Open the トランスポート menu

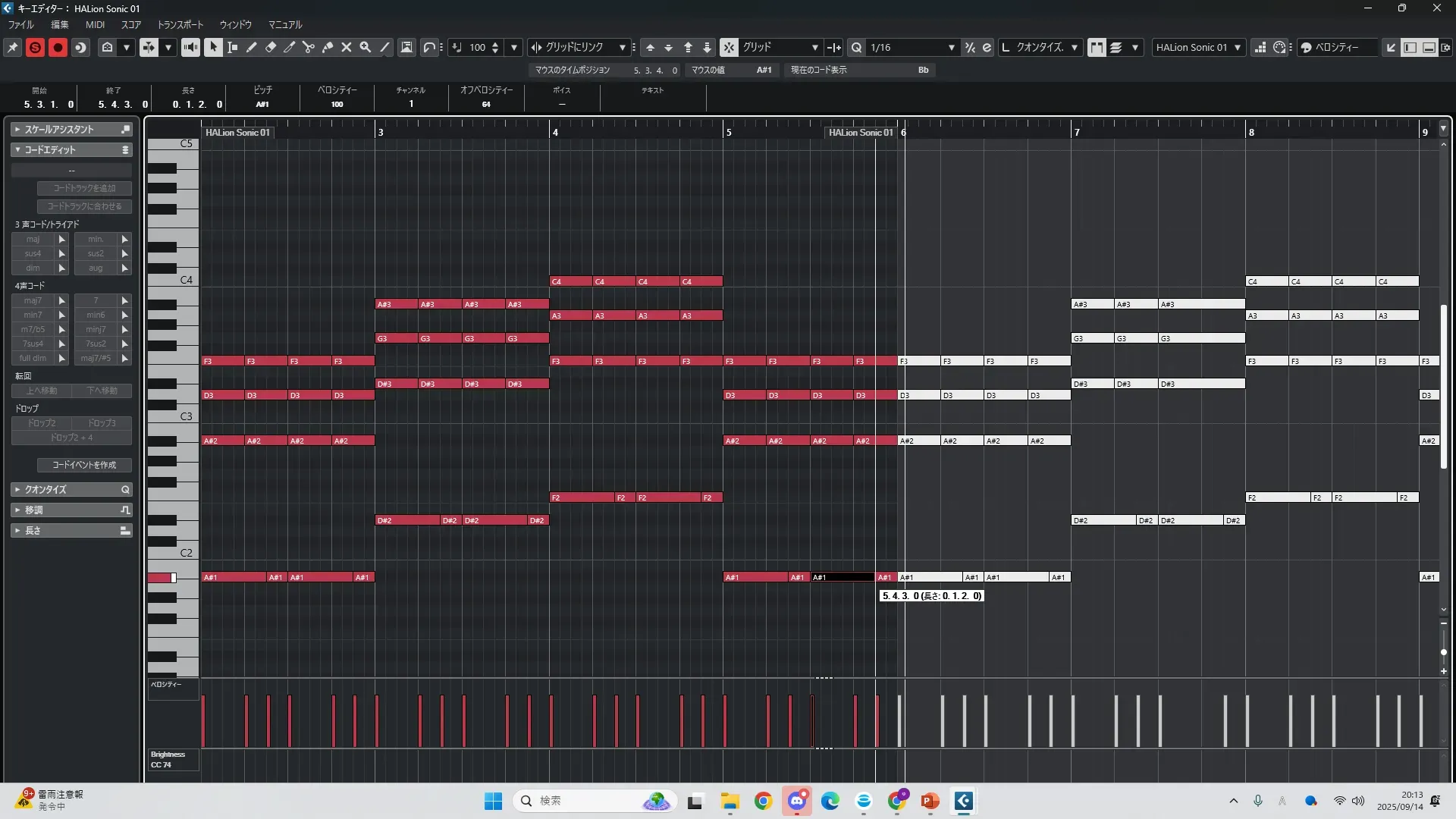click(x=180, y=24)
